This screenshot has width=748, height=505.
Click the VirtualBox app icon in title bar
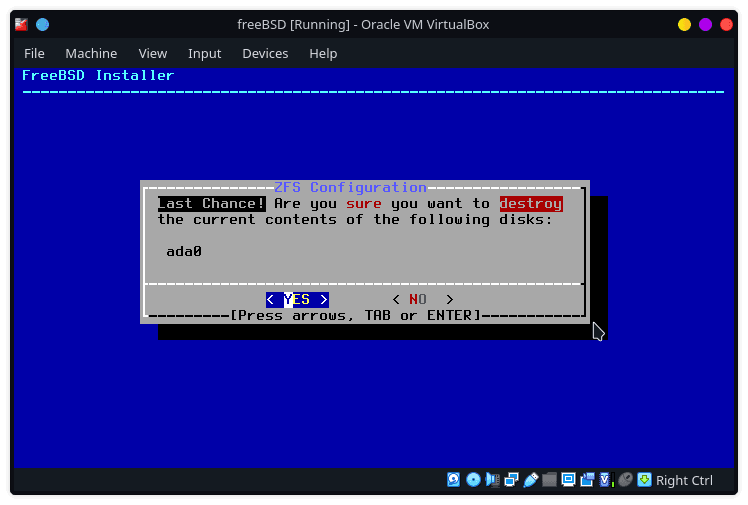point(21,24)
